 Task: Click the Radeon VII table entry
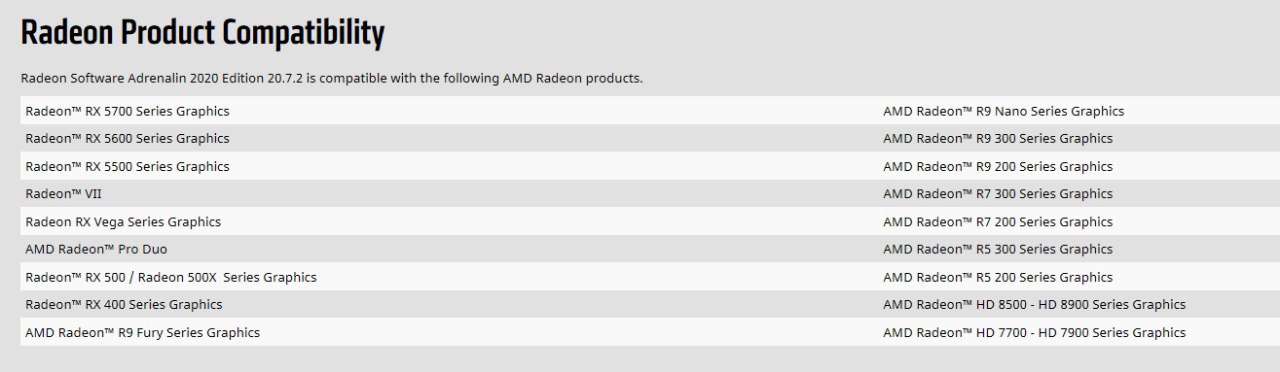(63, 194)
